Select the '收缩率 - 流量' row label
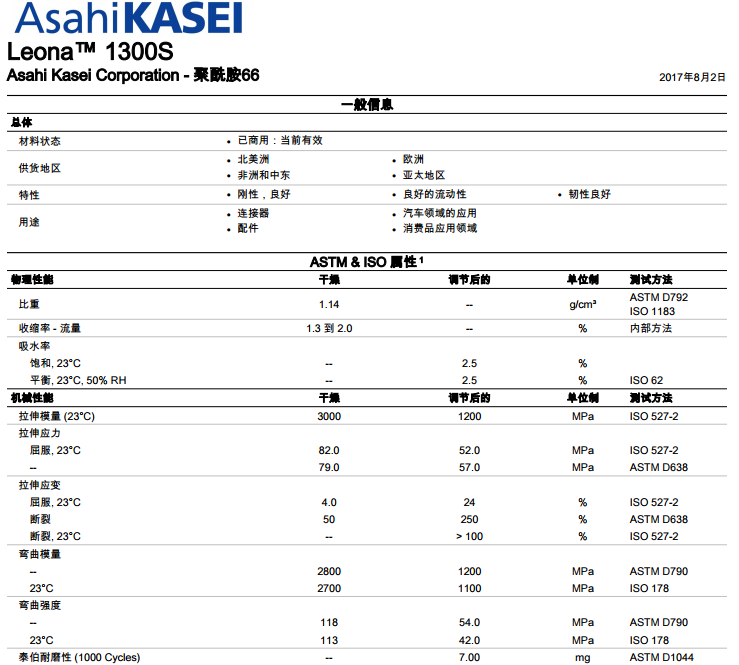The height and width of the screenshot is (665, 739). 49,328
